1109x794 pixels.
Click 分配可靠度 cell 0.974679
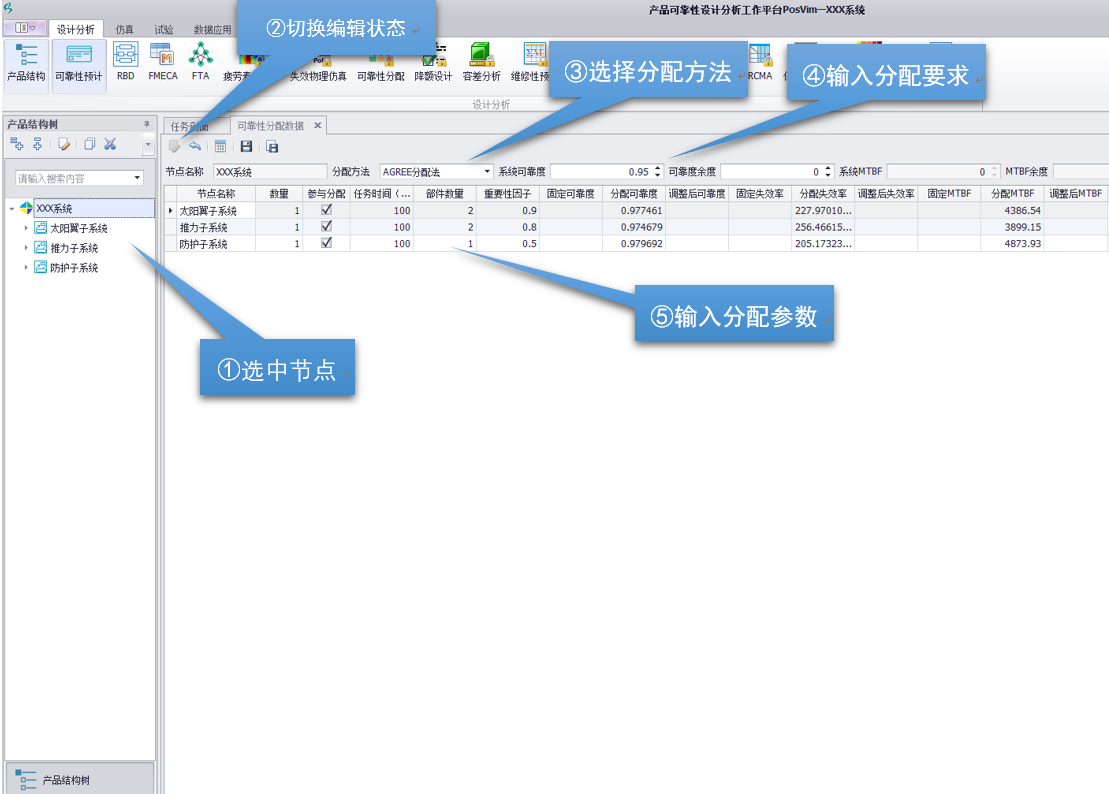pos(634,227)
